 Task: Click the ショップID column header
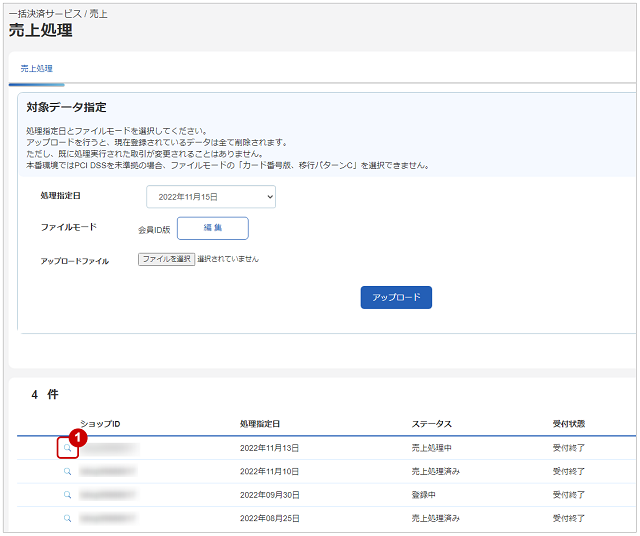pyautogui.click(x=100, y=424)
